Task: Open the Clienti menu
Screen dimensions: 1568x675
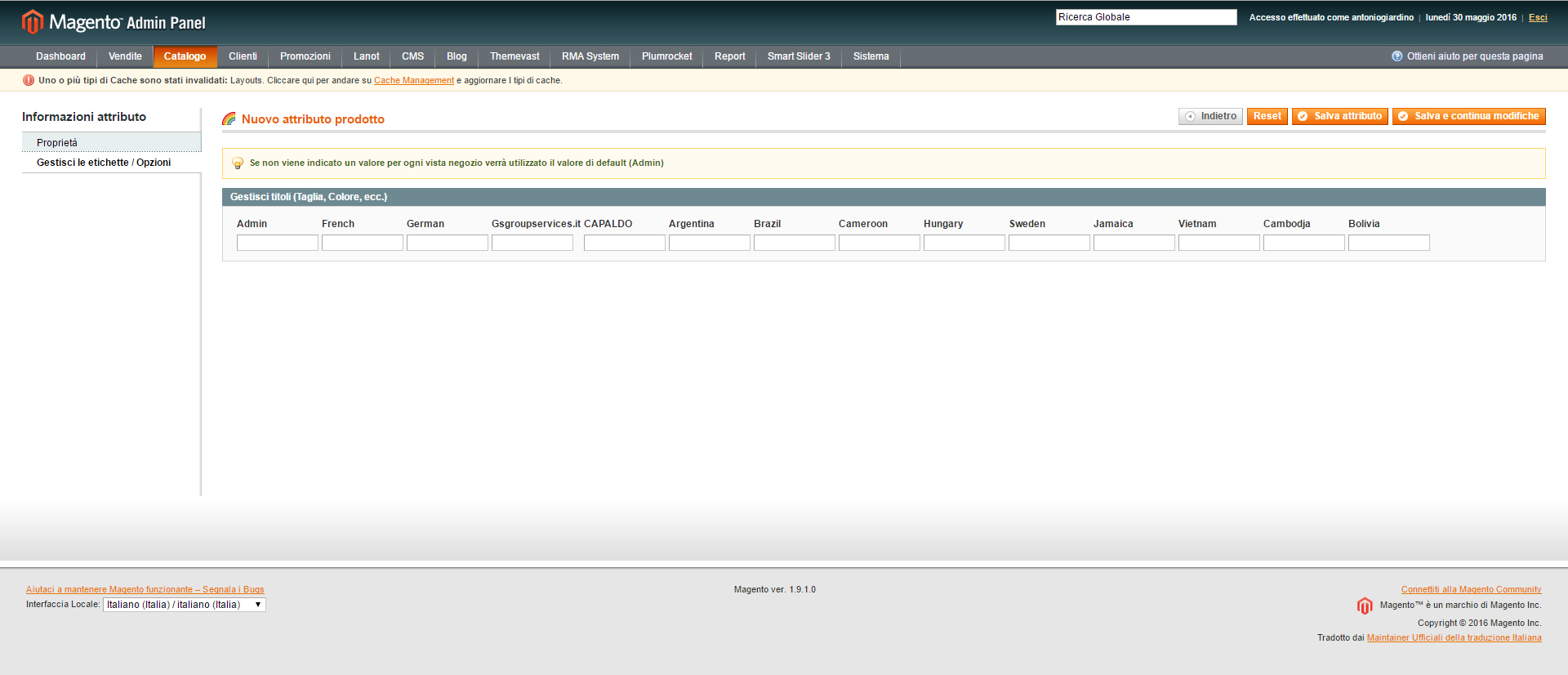Action: click(243, 56)
